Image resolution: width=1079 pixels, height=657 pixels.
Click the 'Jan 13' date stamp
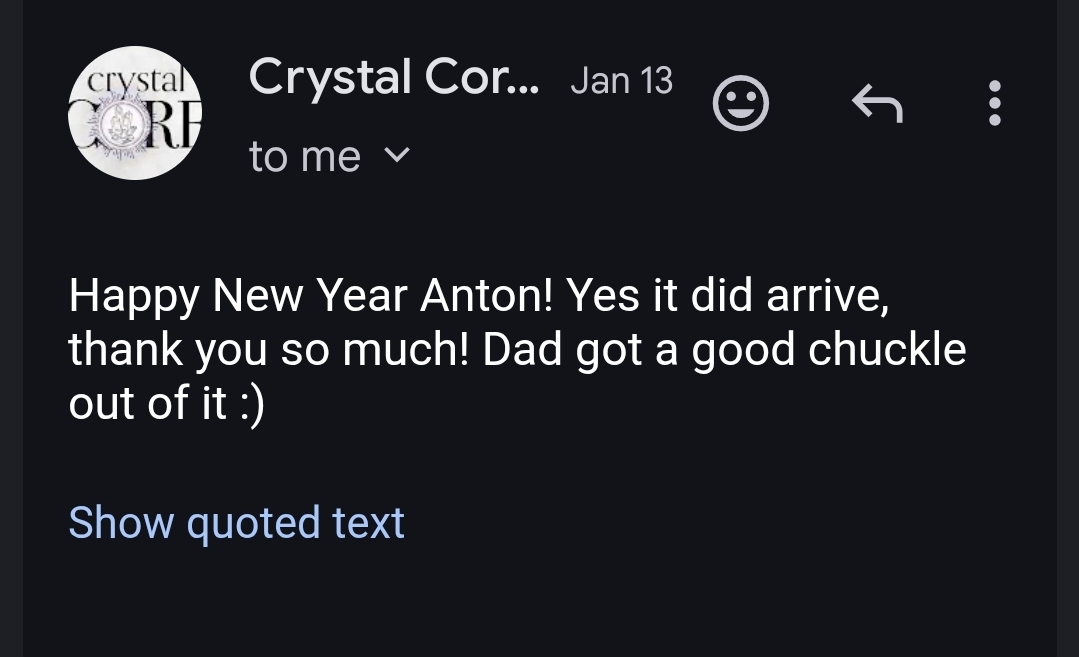coord(621,81)
